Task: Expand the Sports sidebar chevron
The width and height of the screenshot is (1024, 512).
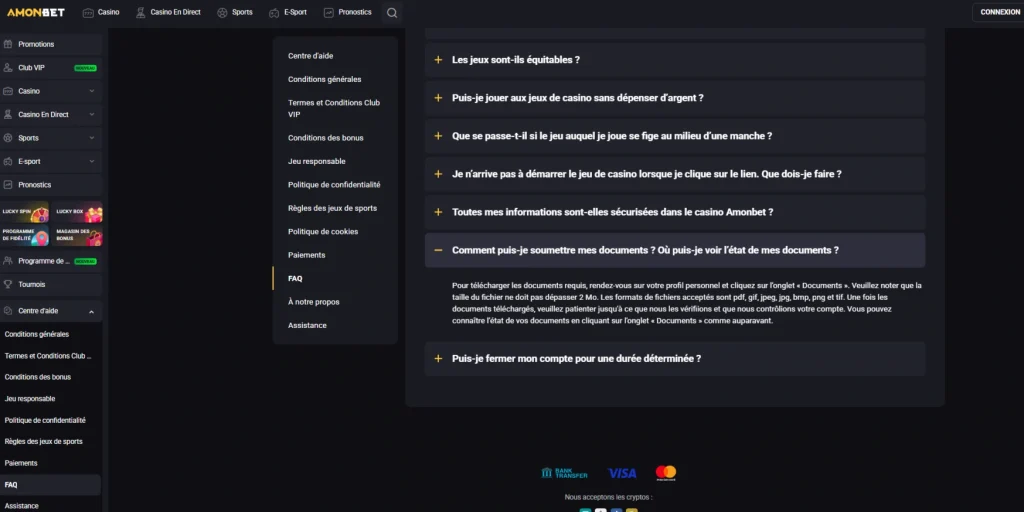Action: pos(91,138)
